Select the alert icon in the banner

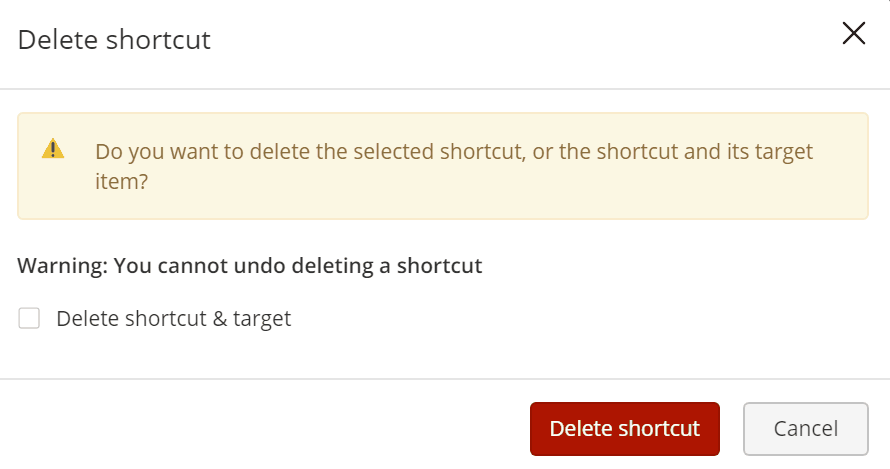point(53,150)
